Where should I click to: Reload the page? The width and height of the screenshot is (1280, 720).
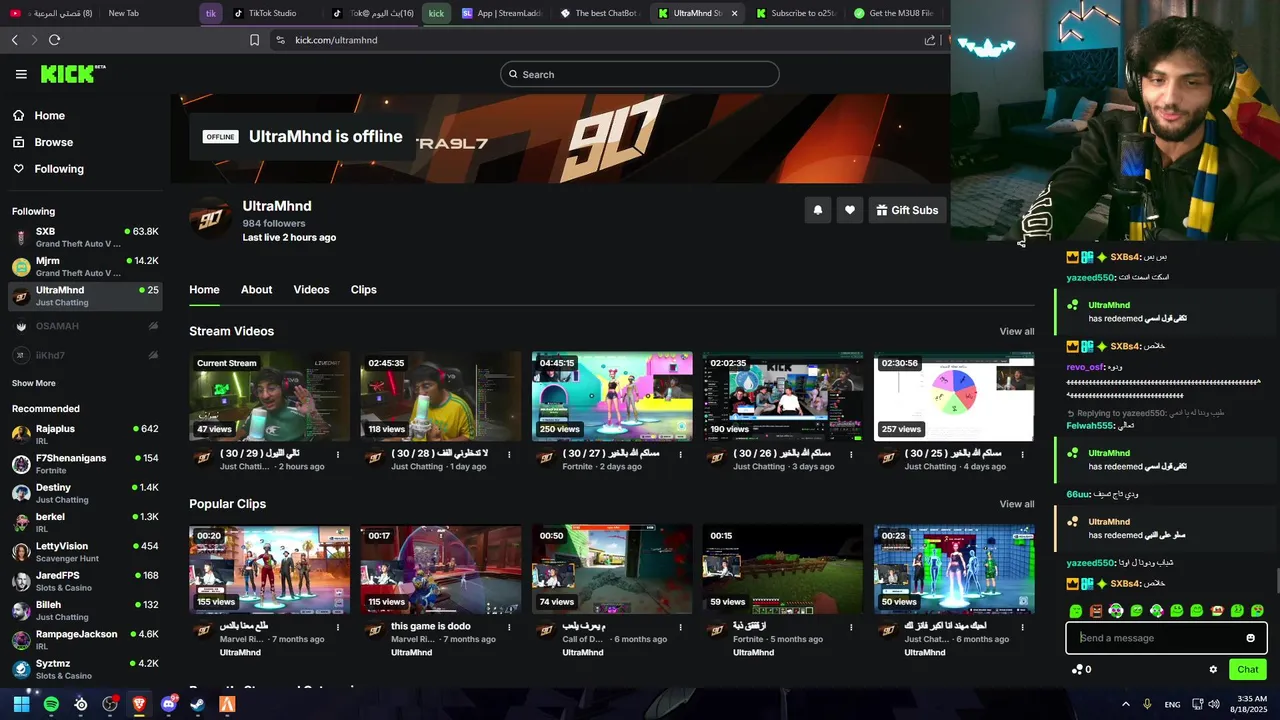54,40
